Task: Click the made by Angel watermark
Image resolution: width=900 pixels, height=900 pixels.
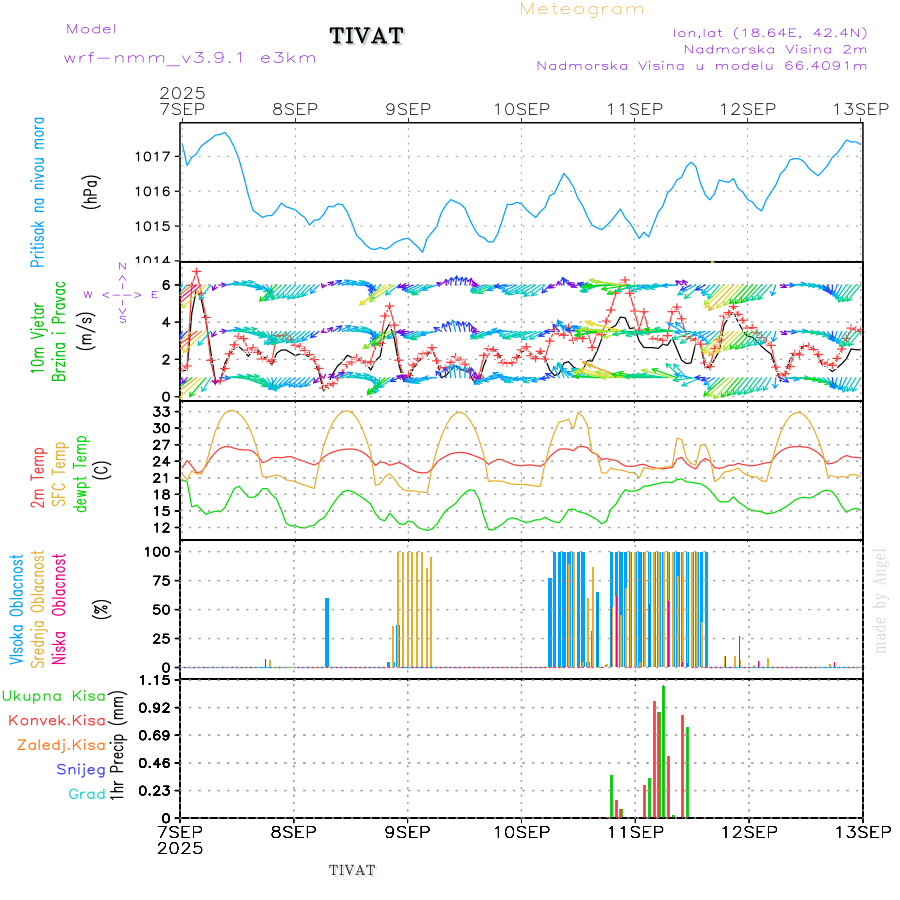Action: [881, 600]
